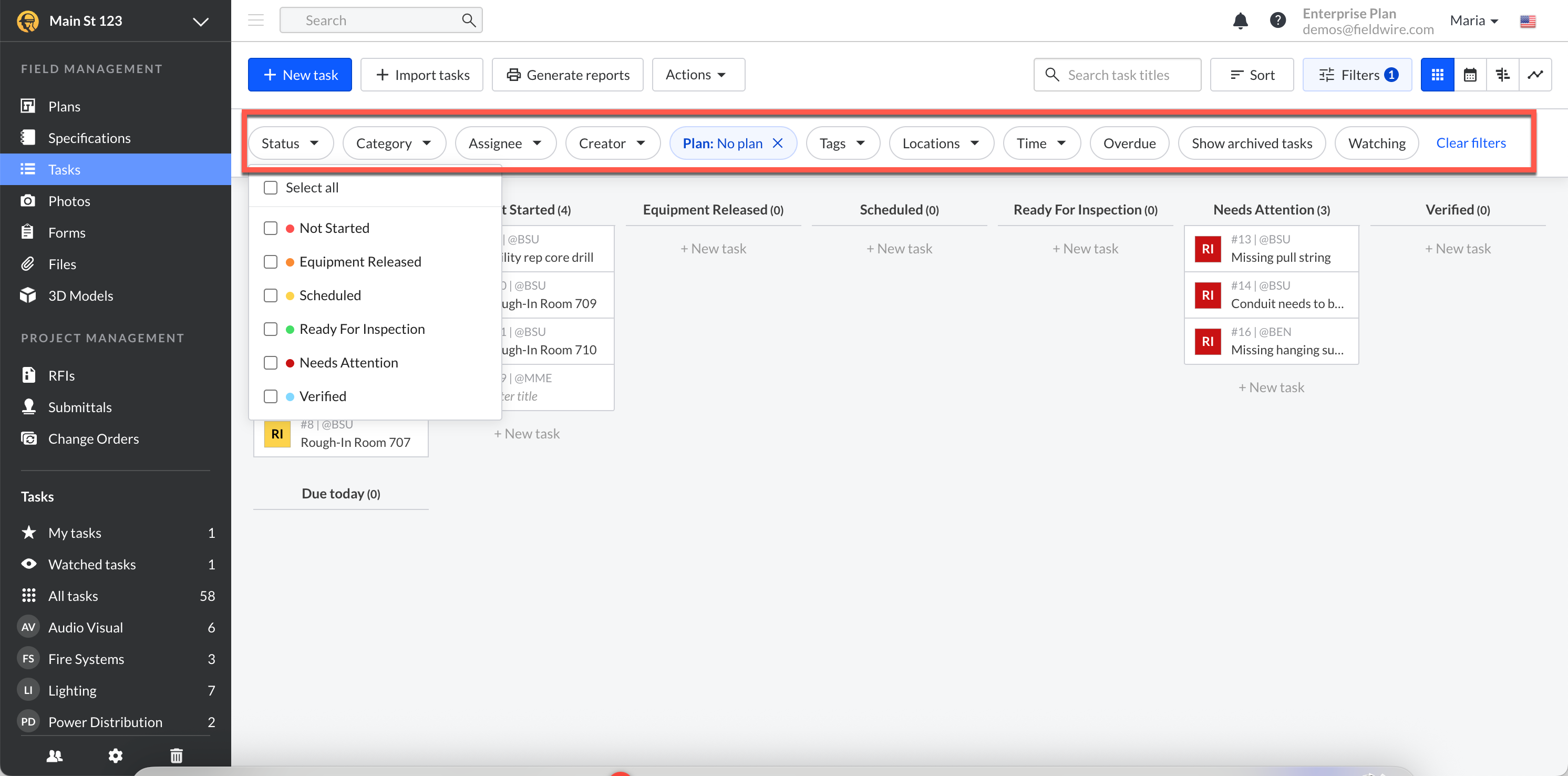Screen dimensions: 1568x776
Task: Check the Needs Attention status
Action: coord(270,363)
